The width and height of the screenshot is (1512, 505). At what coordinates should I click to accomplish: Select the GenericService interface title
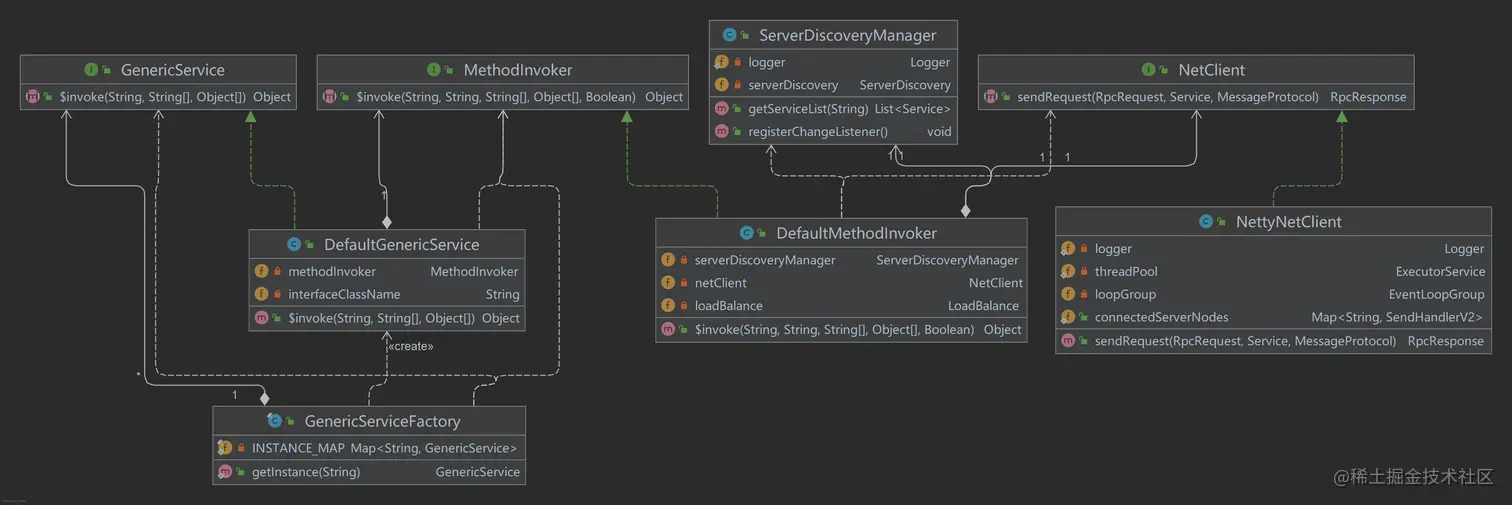pyautogui.click(x=172, y=70)
